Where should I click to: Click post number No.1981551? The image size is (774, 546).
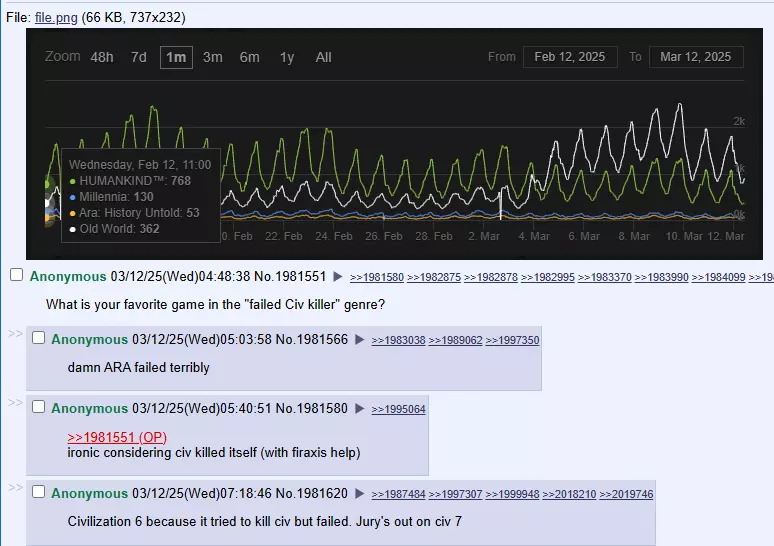pos(290,276)
